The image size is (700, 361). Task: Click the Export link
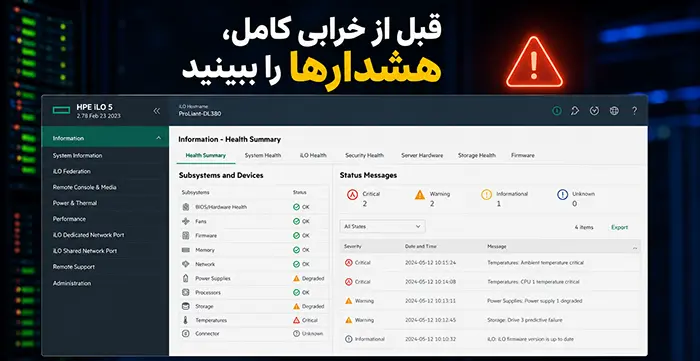pyautogui.click(x=620, y=228)
